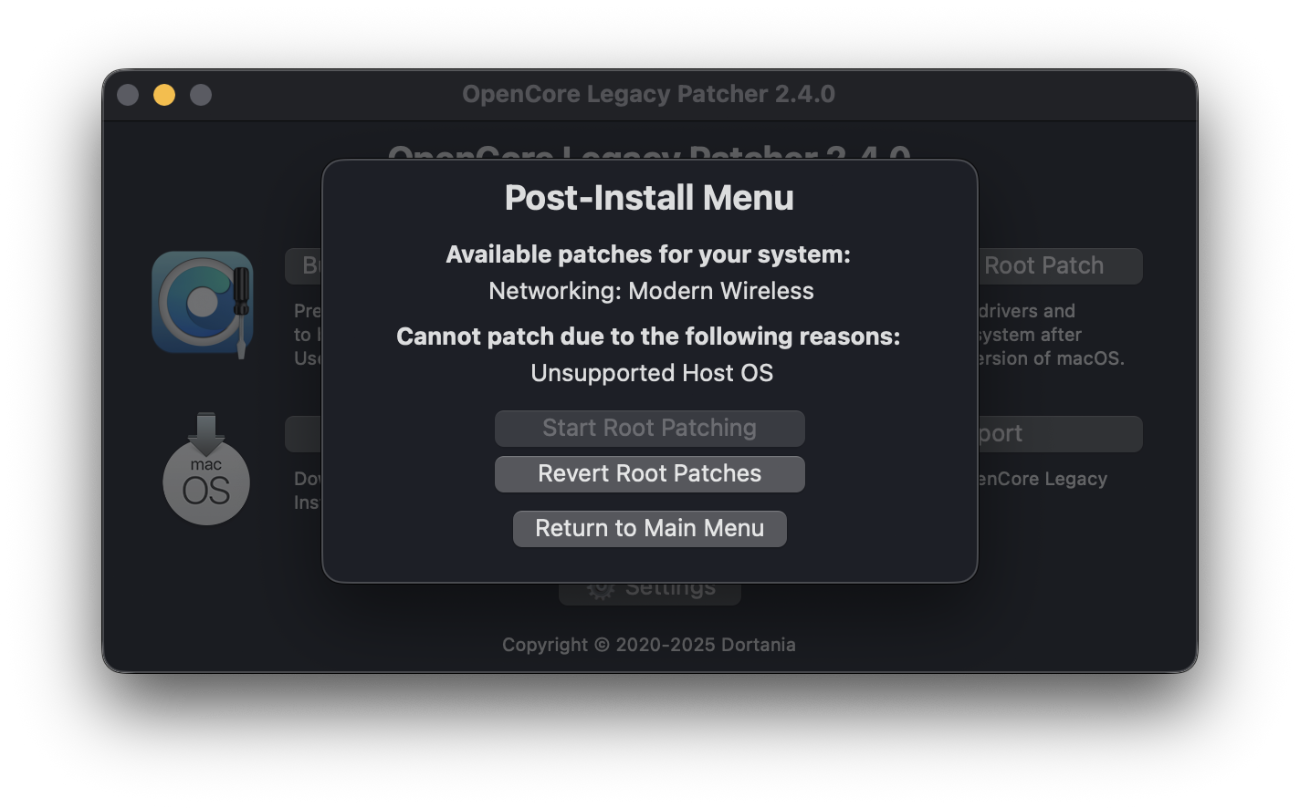Click the leftmost grey close window button
Screen dimensions: 1300x808
pyautogui.click(x=128, y=95)
